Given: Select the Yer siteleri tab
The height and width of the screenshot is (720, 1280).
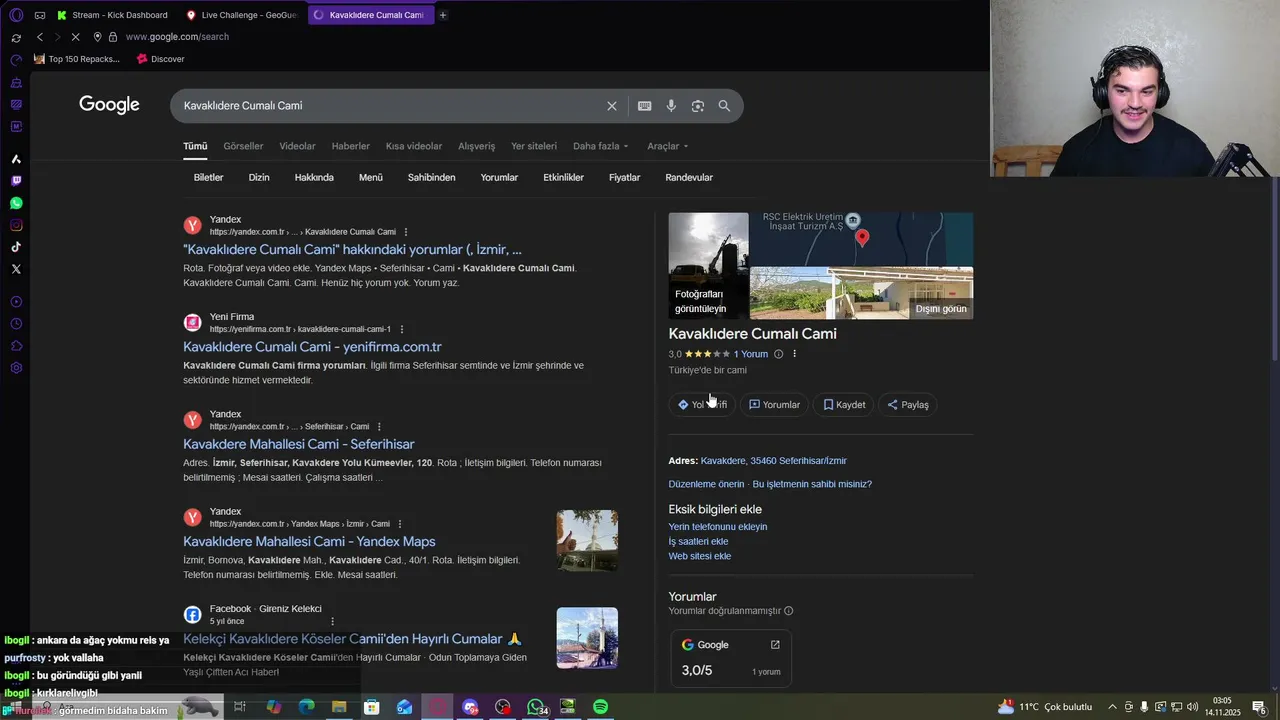Looking at the screenshot, I should click(534, 146).
